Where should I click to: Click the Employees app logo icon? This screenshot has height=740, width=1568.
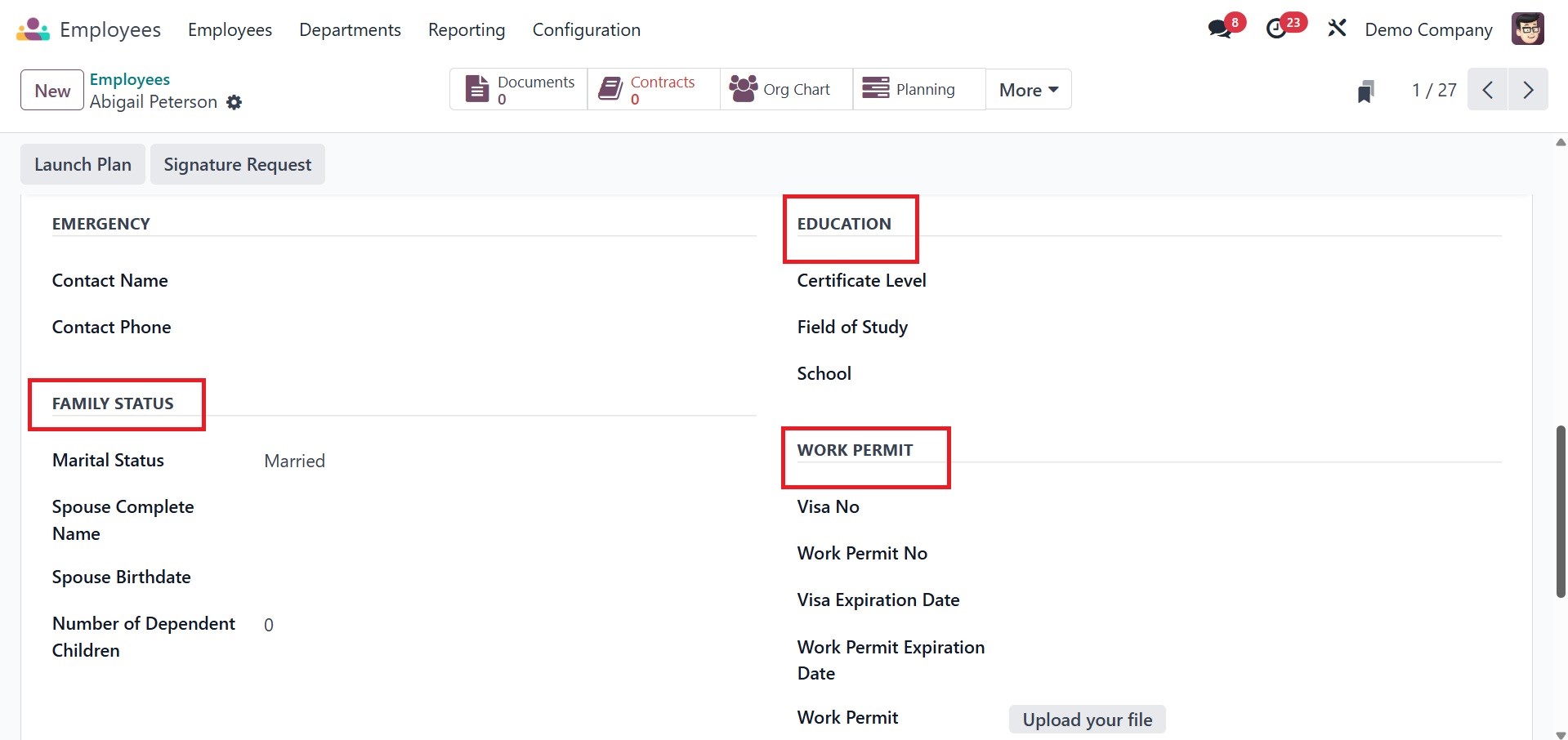tap(33, 29)
